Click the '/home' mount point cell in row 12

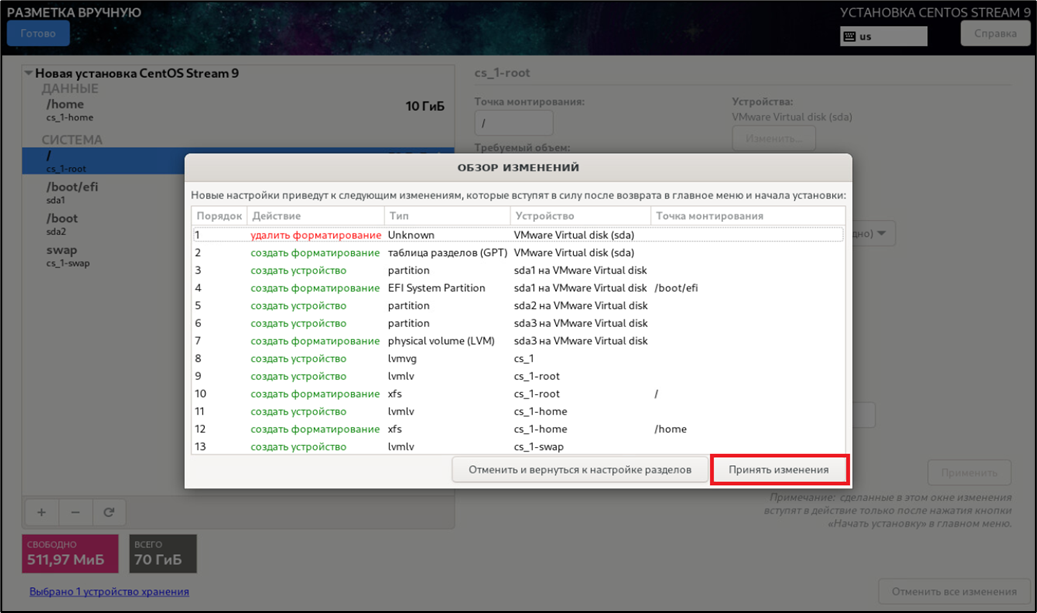(x=671, y=429)
